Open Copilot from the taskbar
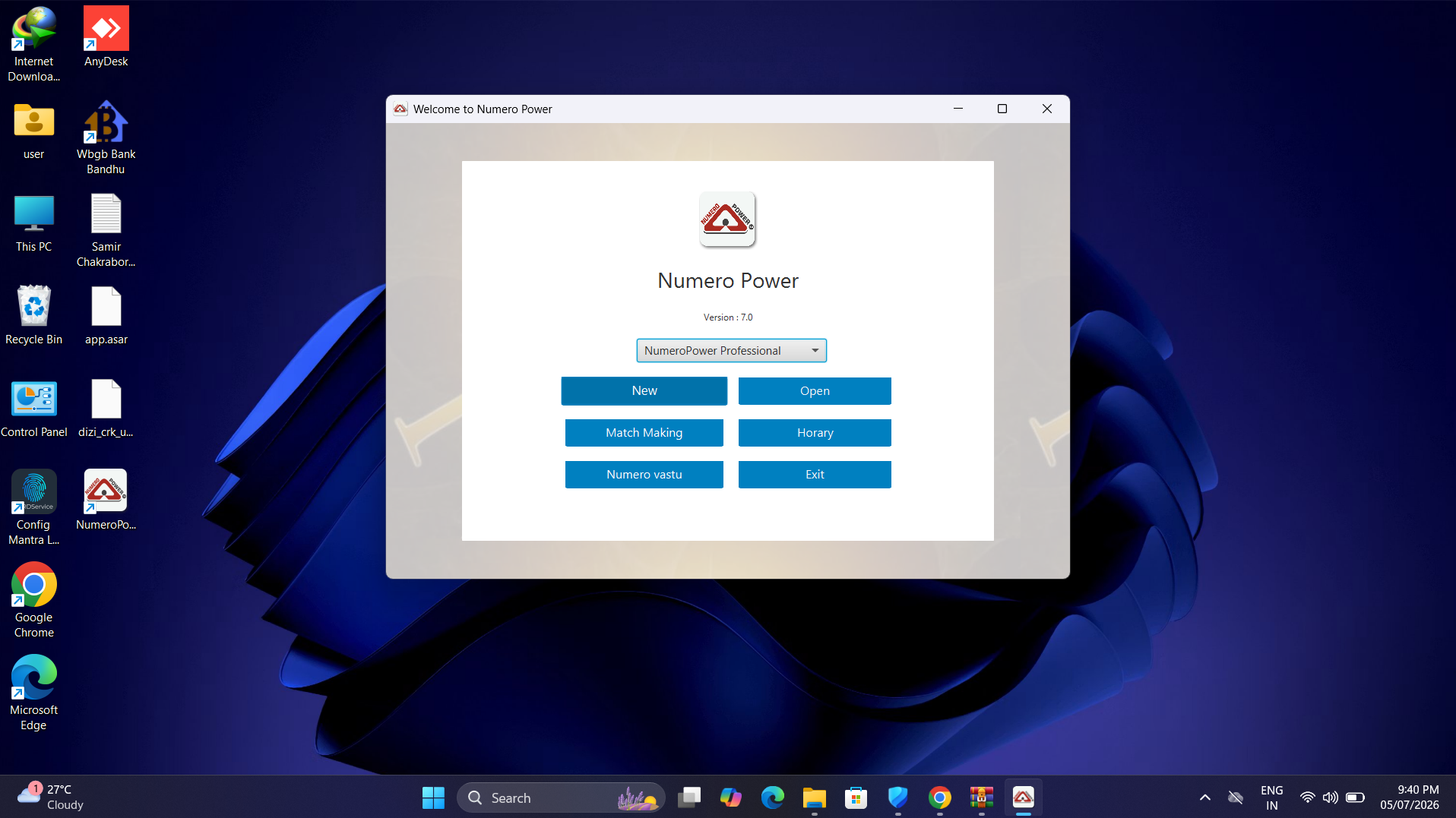This screenshot has height=818, width=1456. click(731, 797)
